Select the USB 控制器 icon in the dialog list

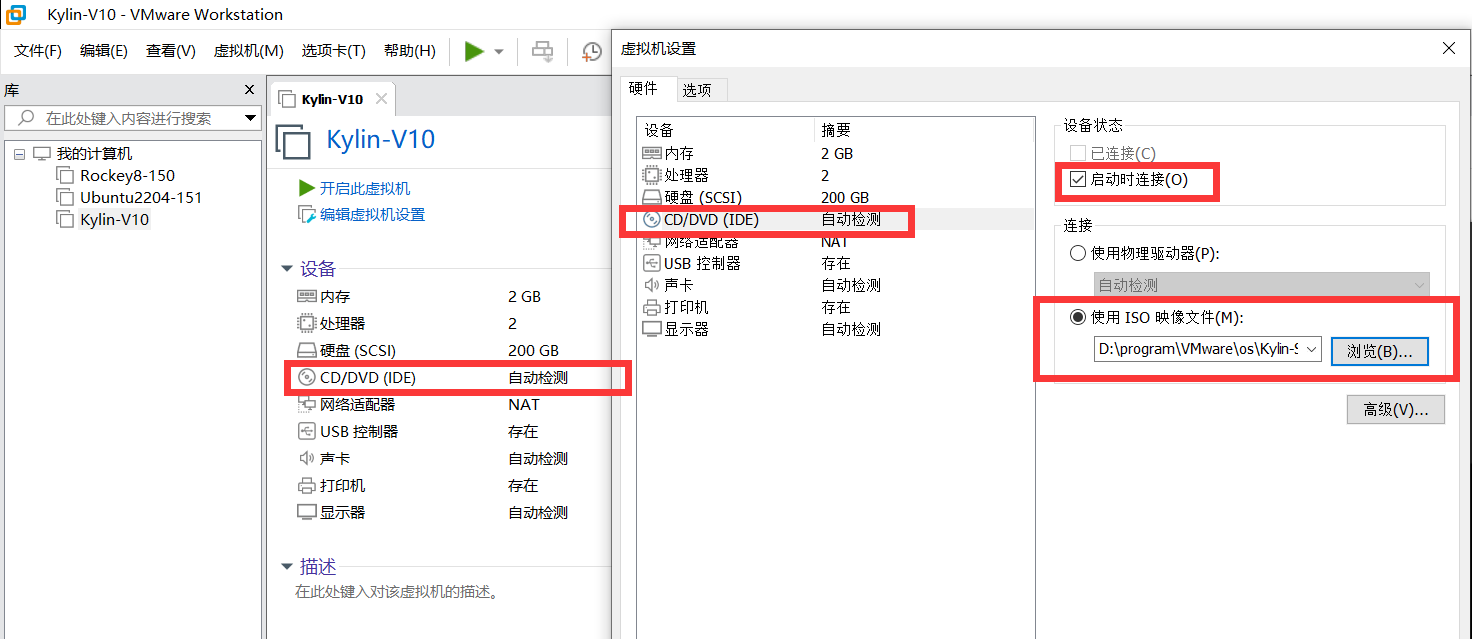coord(652,263)
